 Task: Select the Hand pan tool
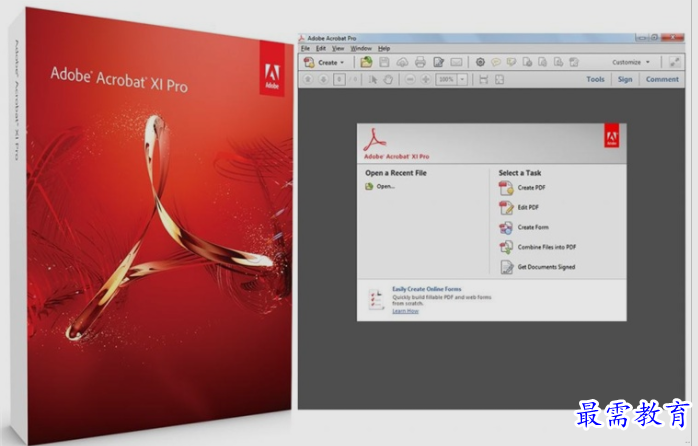point(388,80)
